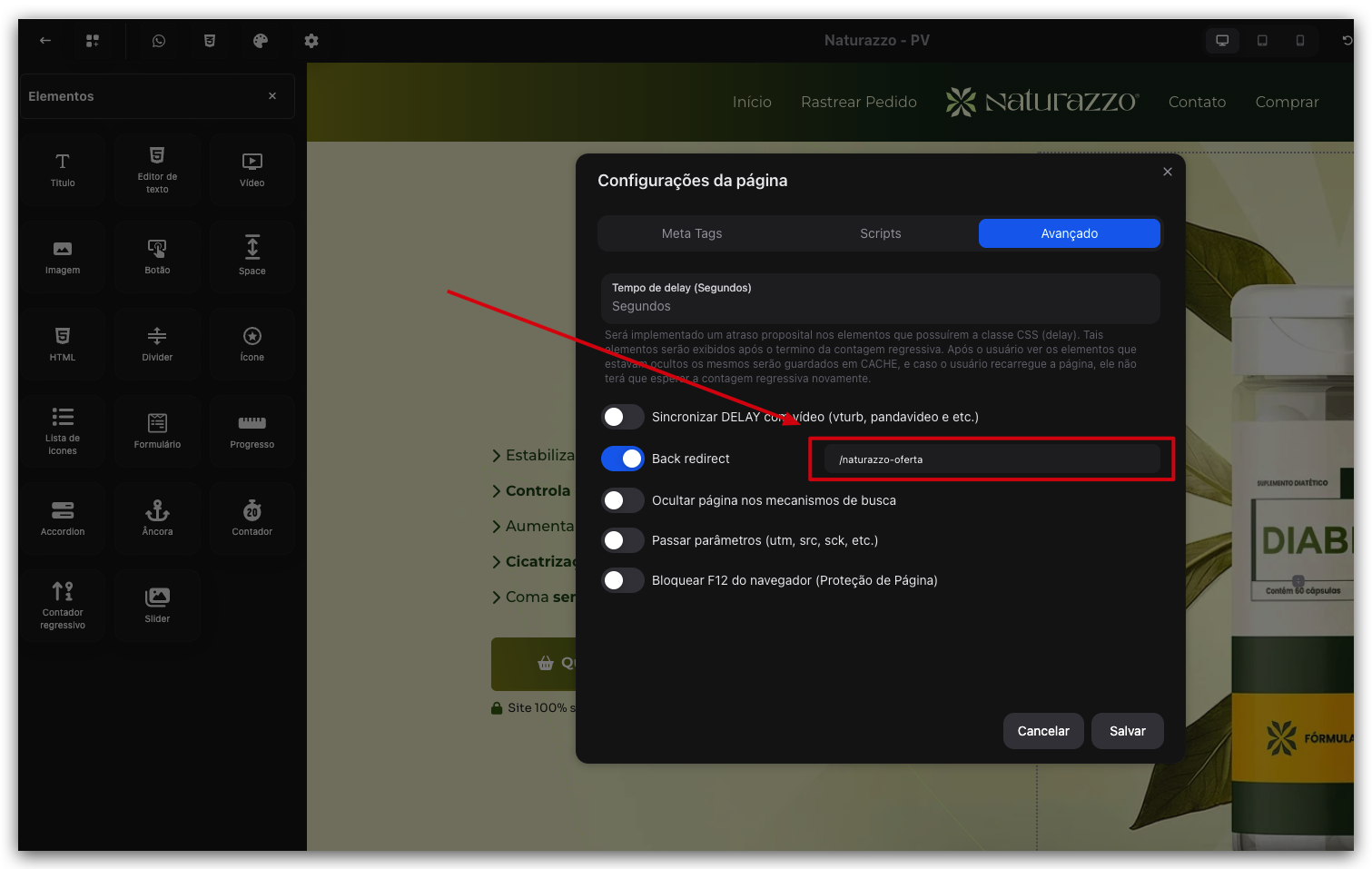Add a Vídeo element
This screenshot has height=869, width=1372.
(252, 170)
